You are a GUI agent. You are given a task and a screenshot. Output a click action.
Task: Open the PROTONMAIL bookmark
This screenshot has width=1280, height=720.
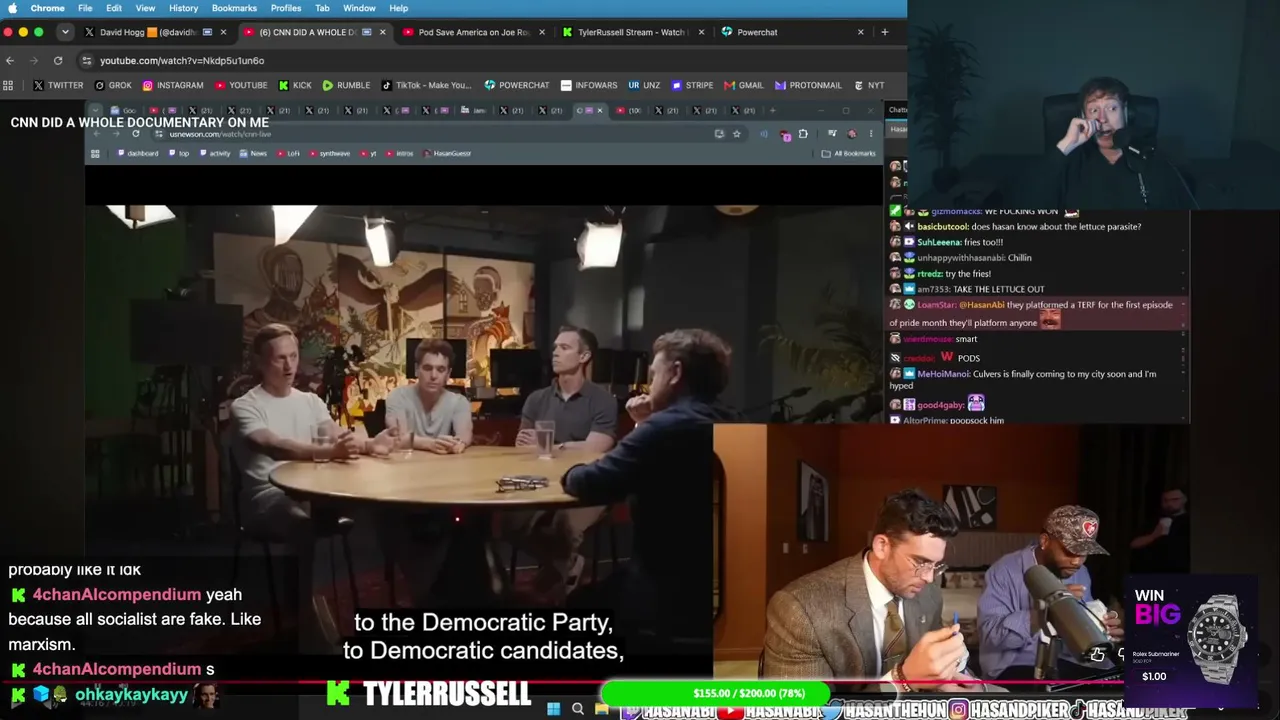click(x=807, y=85)
